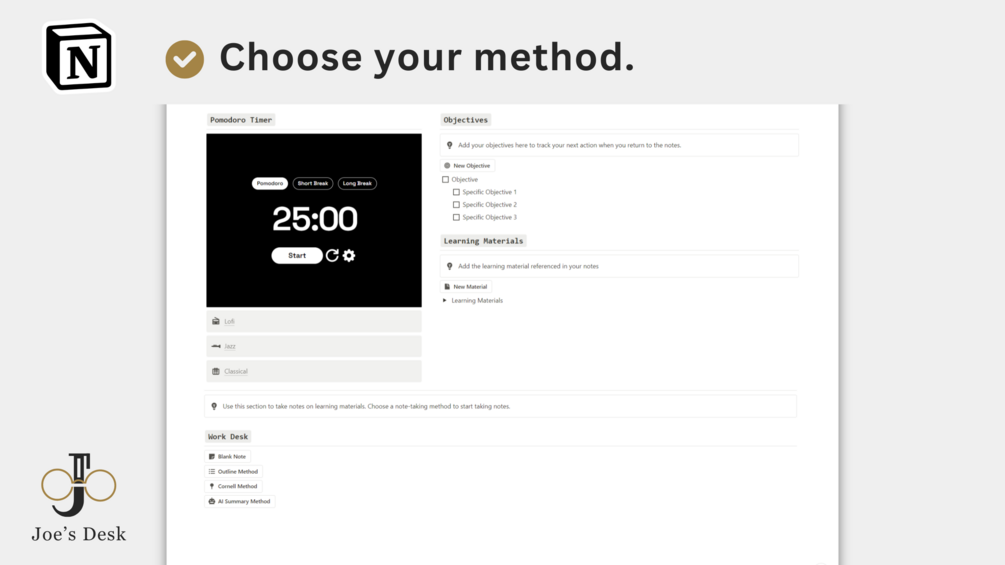Open the Pomodoro timer settings gear
1005x565 pixels.
tap(349, 256)
